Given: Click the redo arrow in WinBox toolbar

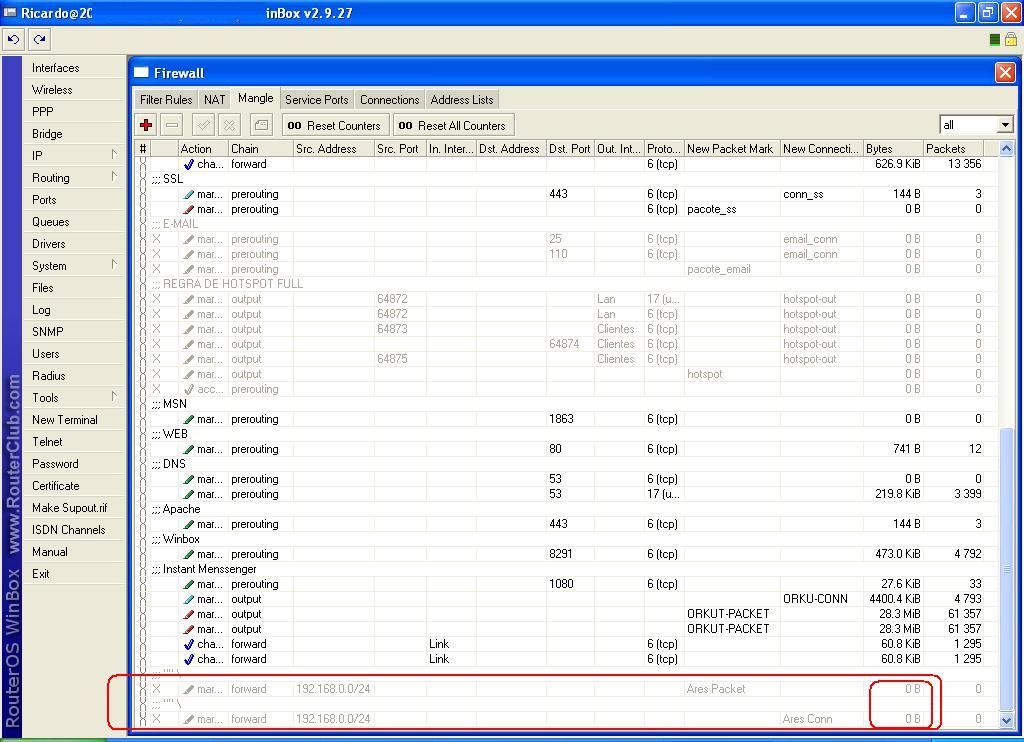Looking at the screenshot, I should pyautogui.click(x=39, y=39).
